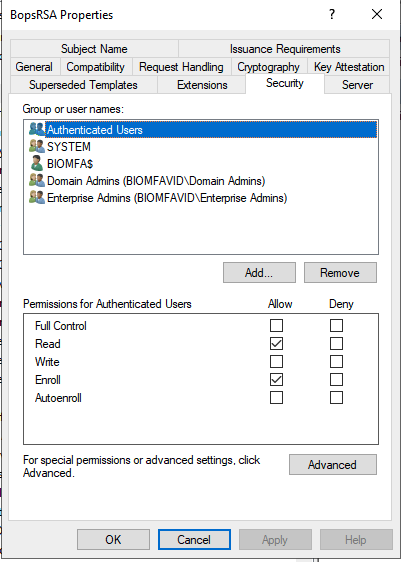Viewport: 401px width, 562px height.
Task: Open Advanced permission settings
Action: point(333,465)
